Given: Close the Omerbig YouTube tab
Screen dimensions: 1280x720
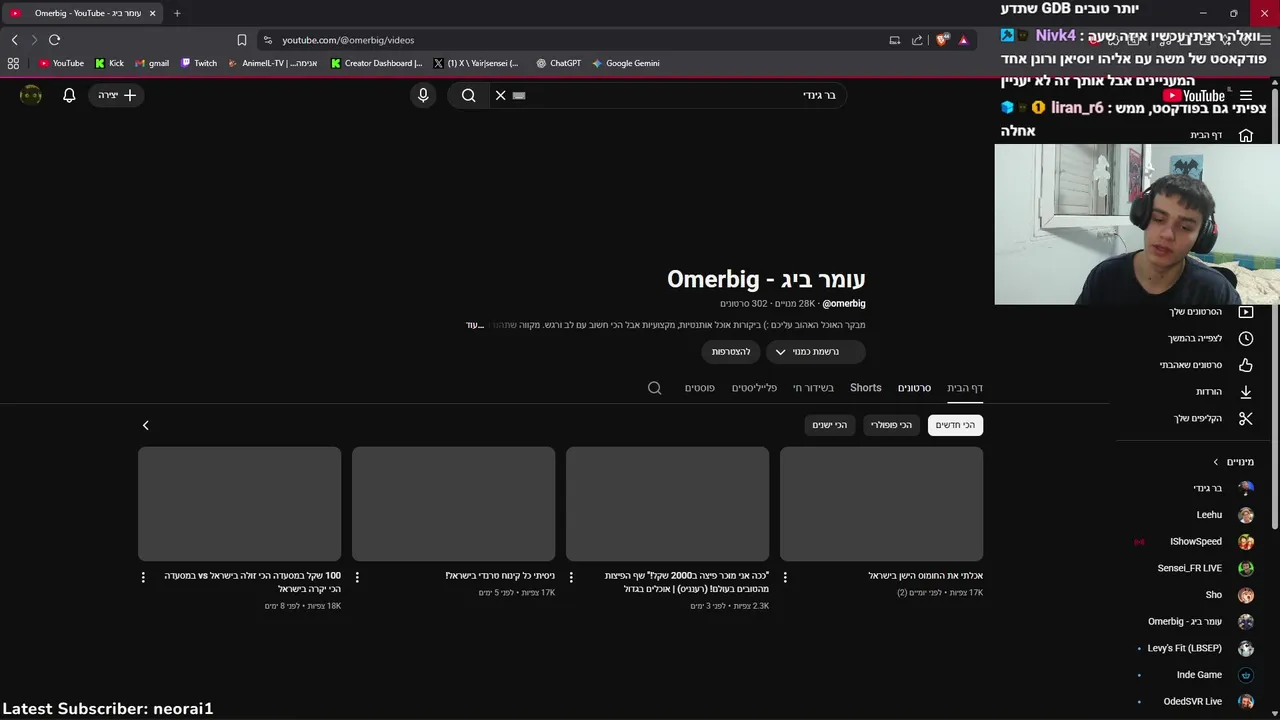Looking at the screenshot, I should (152, 13).
